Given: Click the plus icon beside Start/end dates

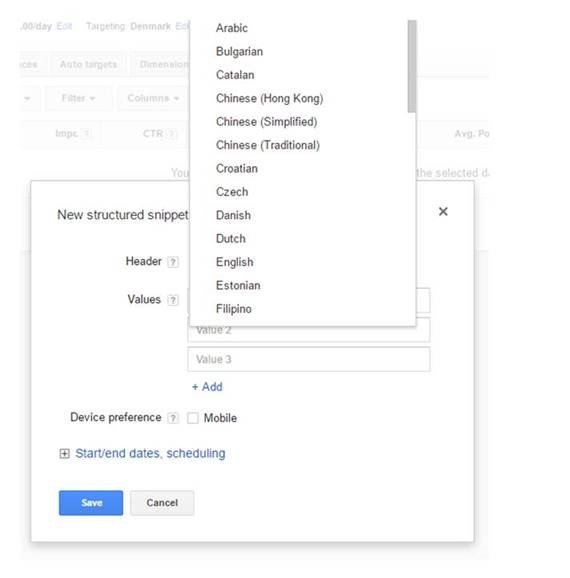Looking at the screenshot, I should coord(64,453).
